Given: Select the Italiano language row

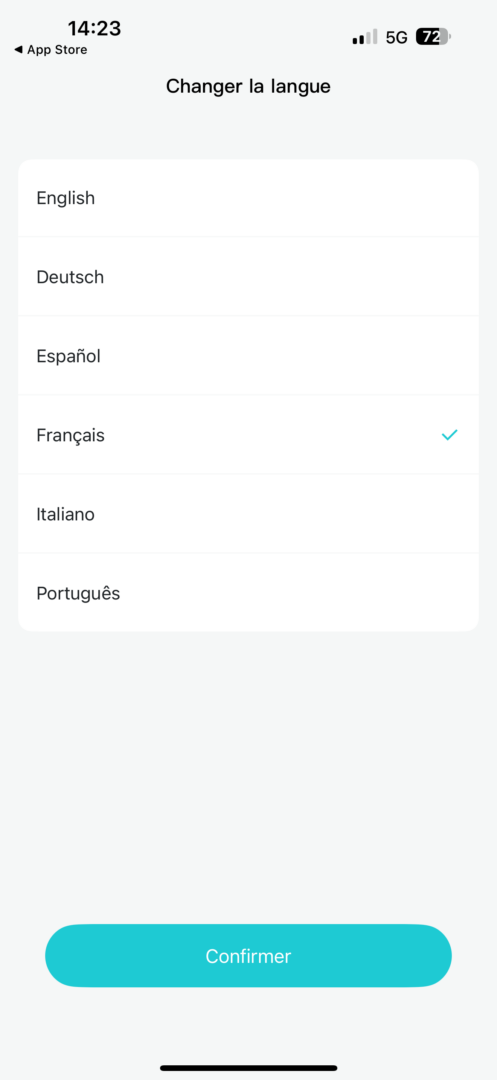Looking at the screenshot, I should click(x=248, y=514).
